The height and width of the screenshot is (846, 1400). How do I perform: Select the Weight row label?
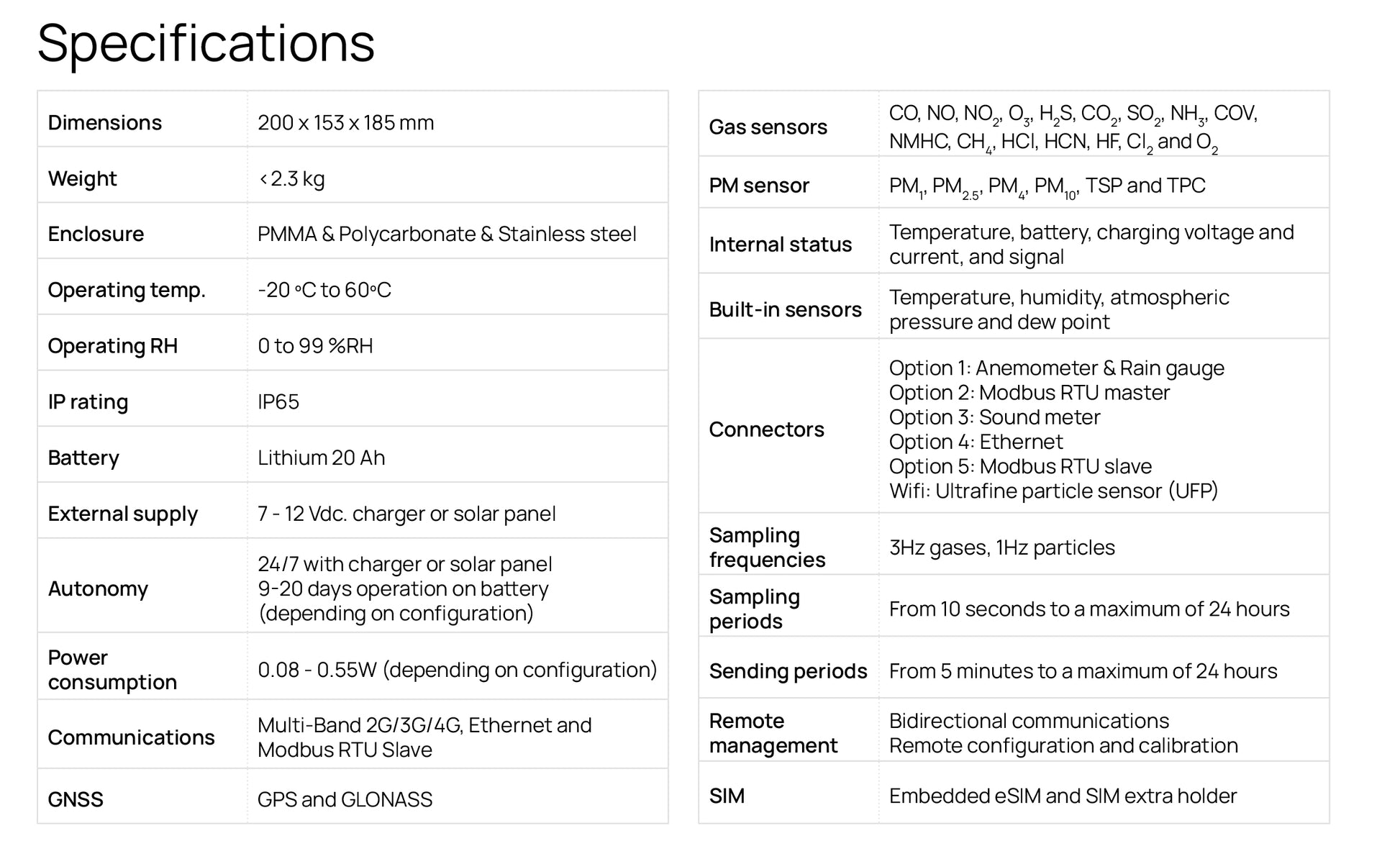82,178
